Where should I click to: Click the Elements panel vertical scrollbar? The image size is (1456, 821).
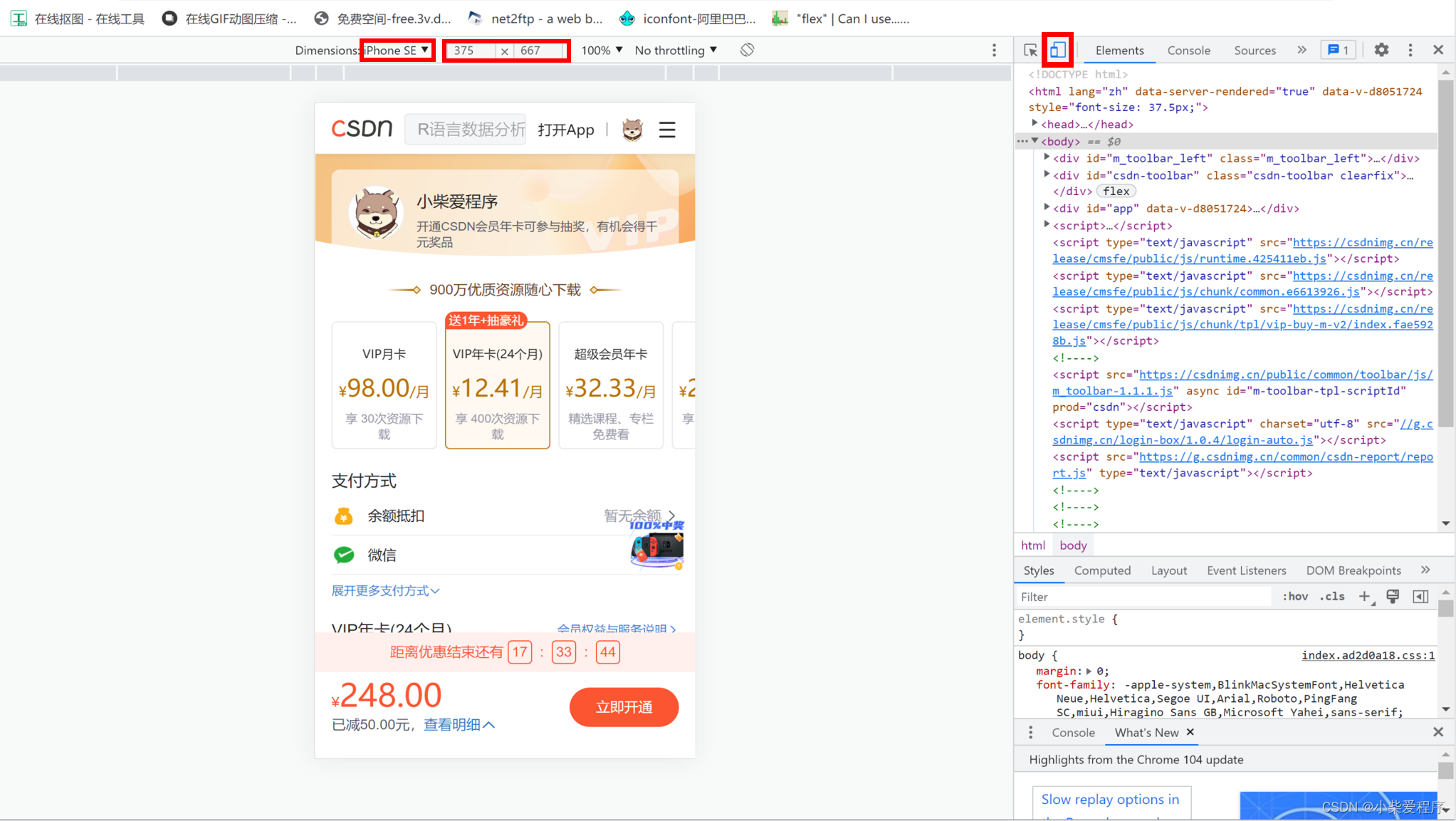tap(1445, 252)
